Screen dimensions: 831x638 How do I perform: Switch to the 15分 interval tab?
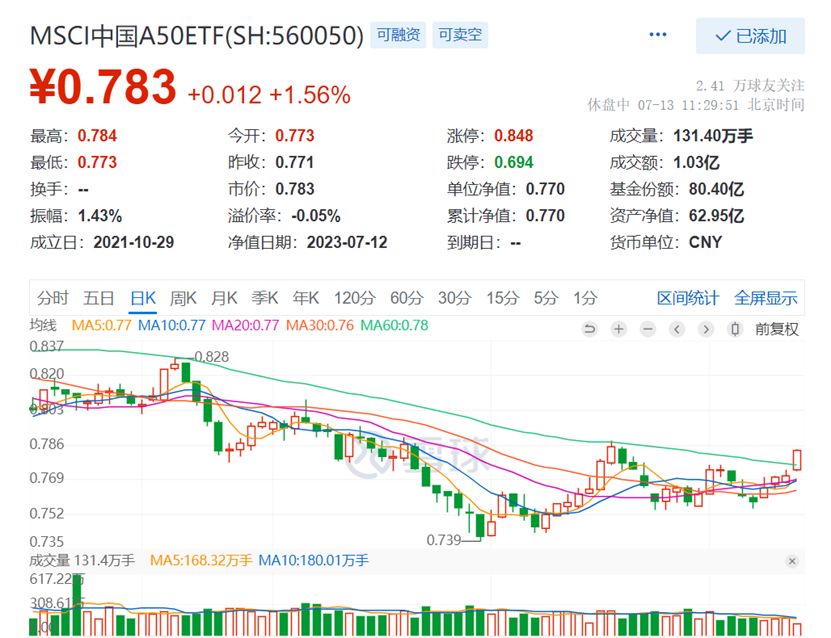coord(502,298)
